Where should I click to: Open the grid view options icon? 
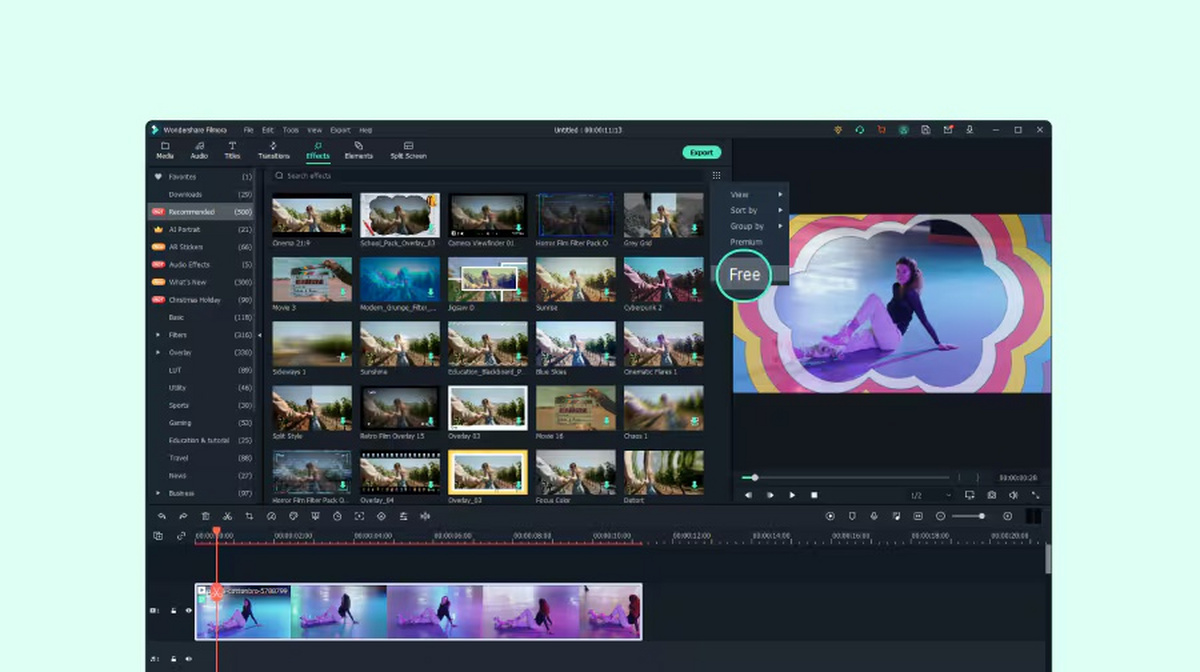(x=716, y=175)
